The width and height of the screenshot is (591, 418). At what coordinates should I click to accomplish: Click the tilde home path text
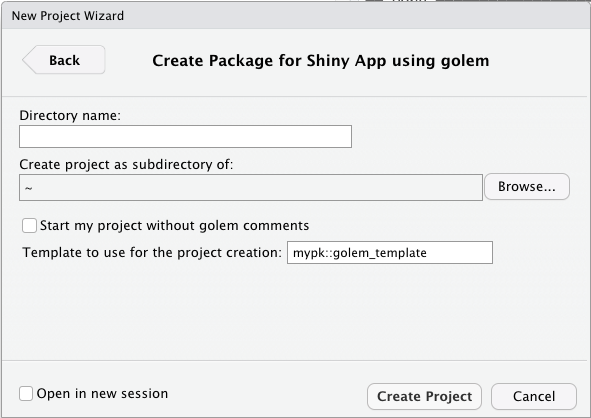click(x=29, y=188)
